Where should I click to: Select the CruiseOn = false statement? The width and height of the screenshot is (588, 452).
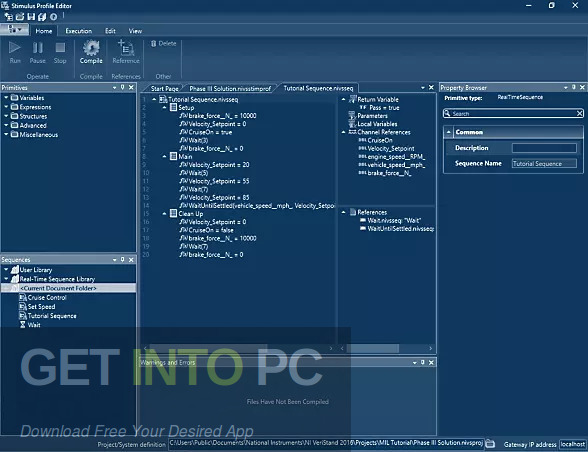click(x=206, y=230)
